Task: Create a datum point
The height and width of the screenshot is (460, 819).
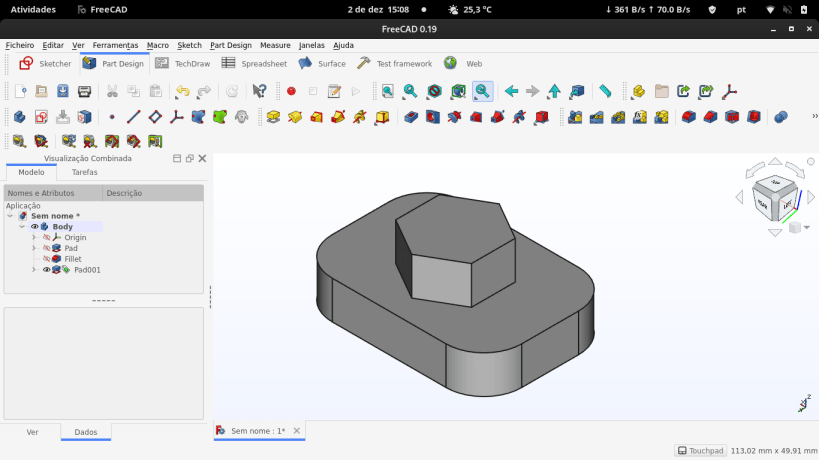Action: pyautogui.click(x=112, y=116)
